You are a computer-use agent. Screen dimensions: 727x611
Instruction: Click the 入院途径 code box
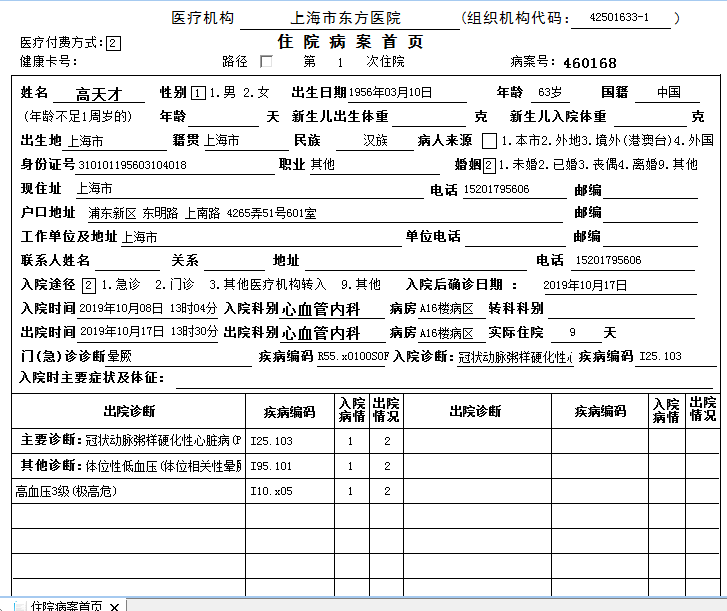tap(89, 285)
